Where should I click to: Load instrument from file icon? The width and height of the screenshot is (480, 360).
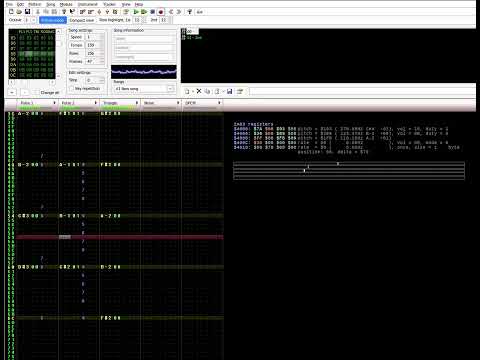(217, 91)
